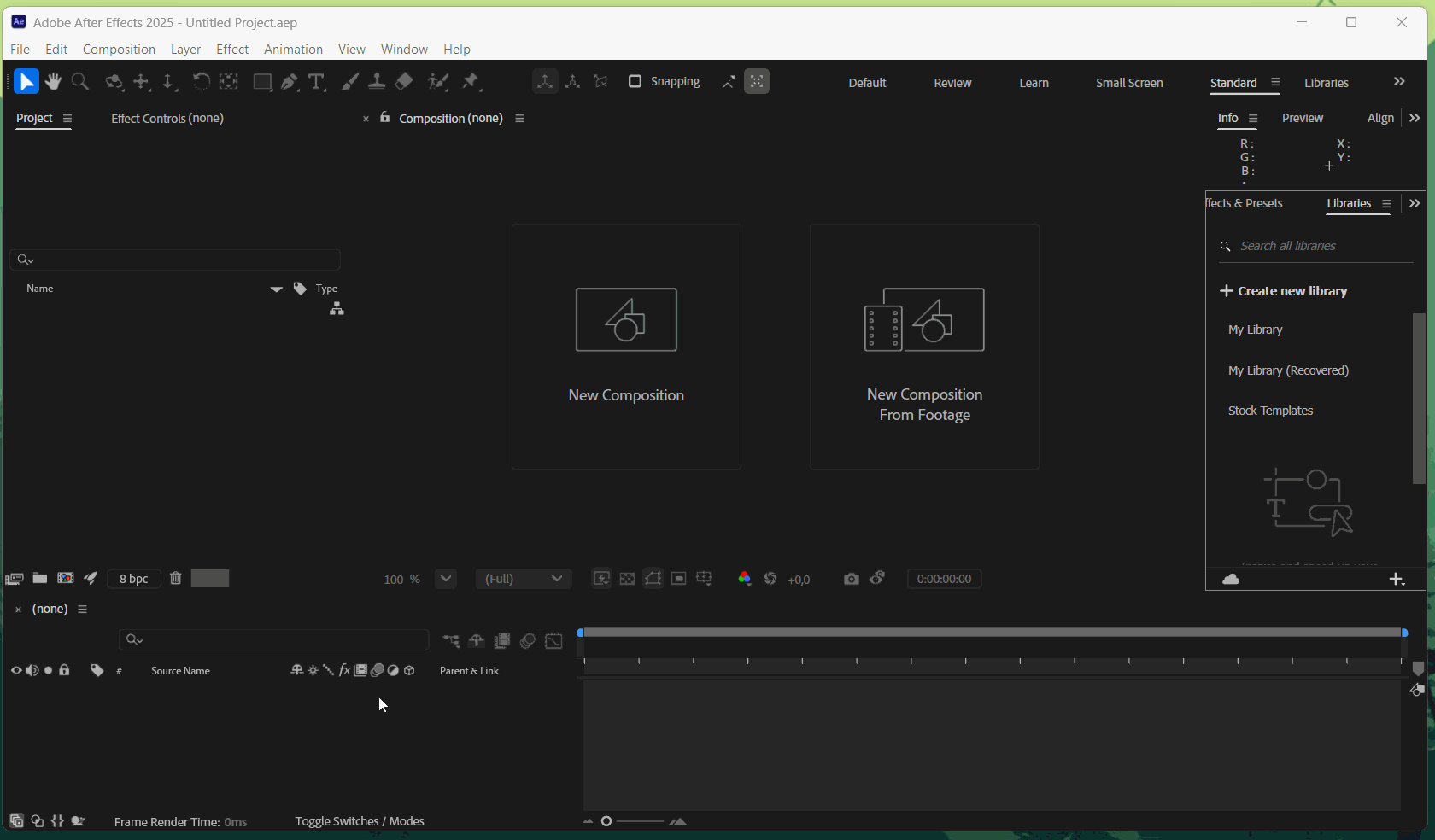Open the Animation menu
This screenshot has height=840, width=1435.
click(293, 50)
